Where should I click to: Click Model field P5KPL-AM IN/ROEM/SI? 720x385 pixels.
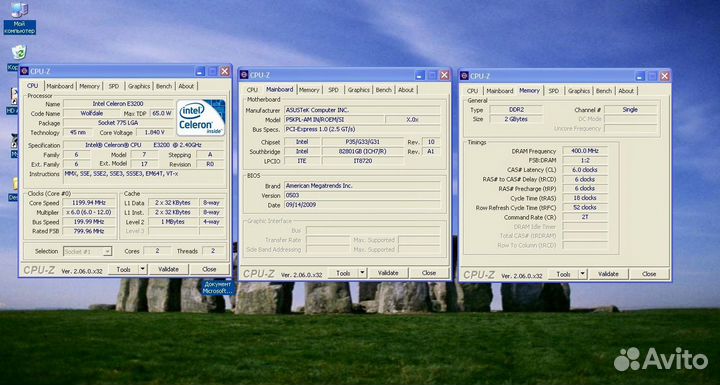click(x=334, y=119)
